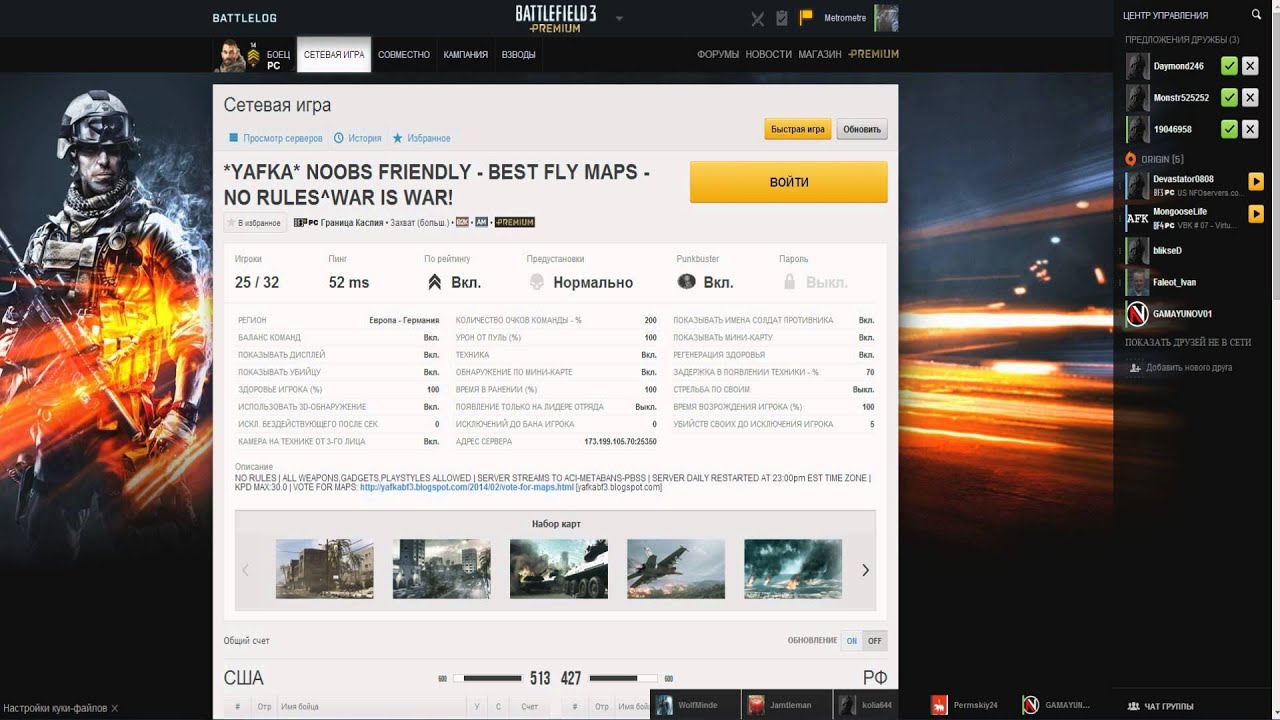Select the jet fighter map thumbnail

[x=676, y=569]
